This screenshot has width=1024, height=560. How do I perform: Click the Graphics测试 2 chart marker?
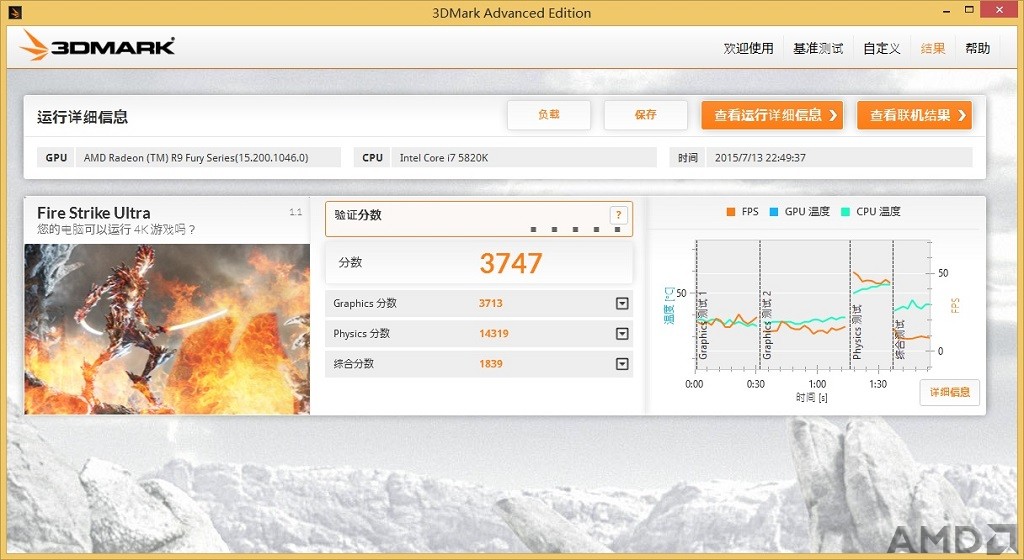tap(767, 325)
